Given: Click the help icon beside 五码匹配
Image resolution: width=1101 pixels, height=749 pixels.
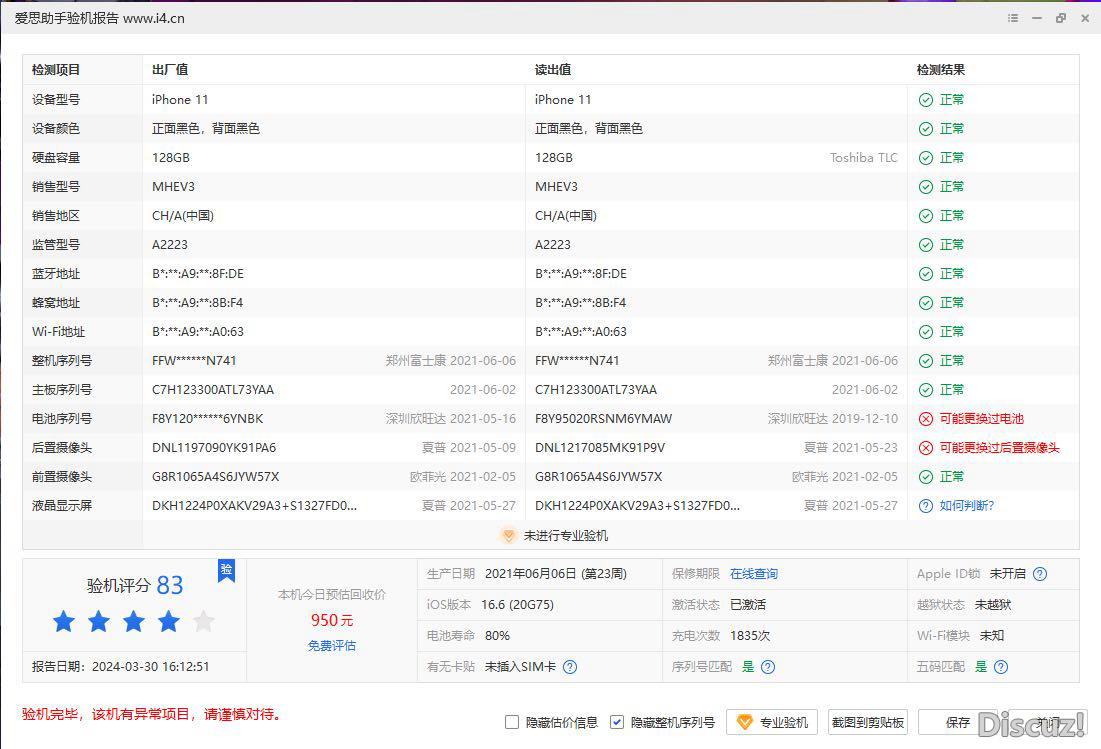Looking at the screenshot, I should [1001, 667].
